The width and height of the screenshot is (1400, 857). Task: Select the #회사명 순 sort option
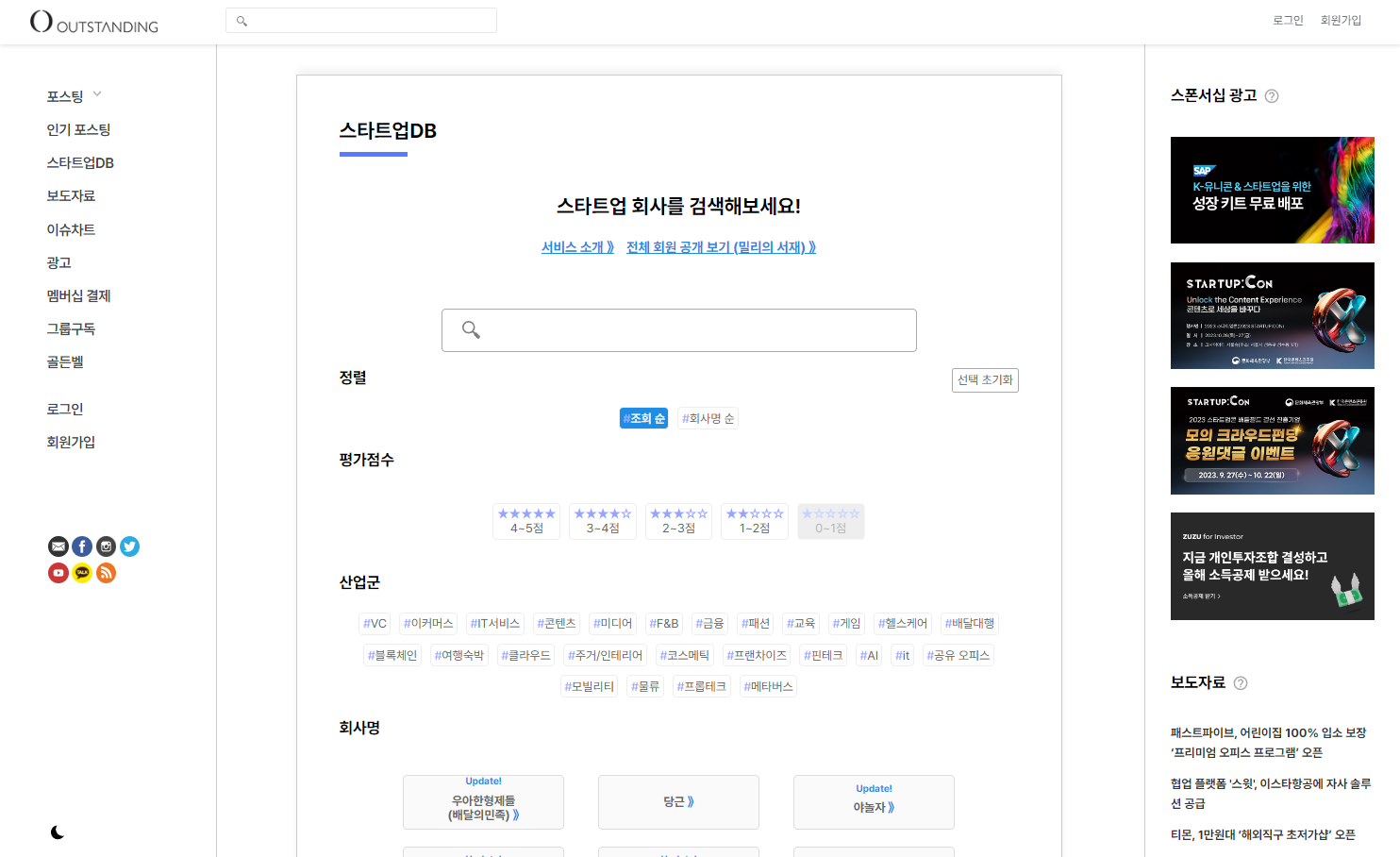pyautogui.click(x=708, y=418)
